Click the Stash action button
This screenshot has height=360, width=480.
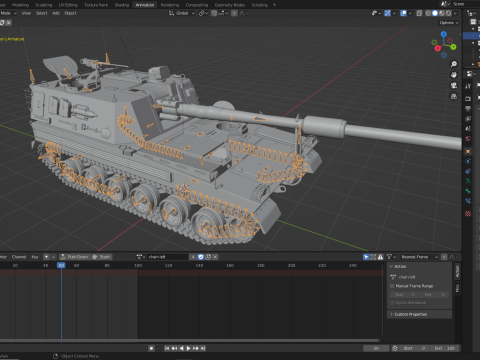101,257
